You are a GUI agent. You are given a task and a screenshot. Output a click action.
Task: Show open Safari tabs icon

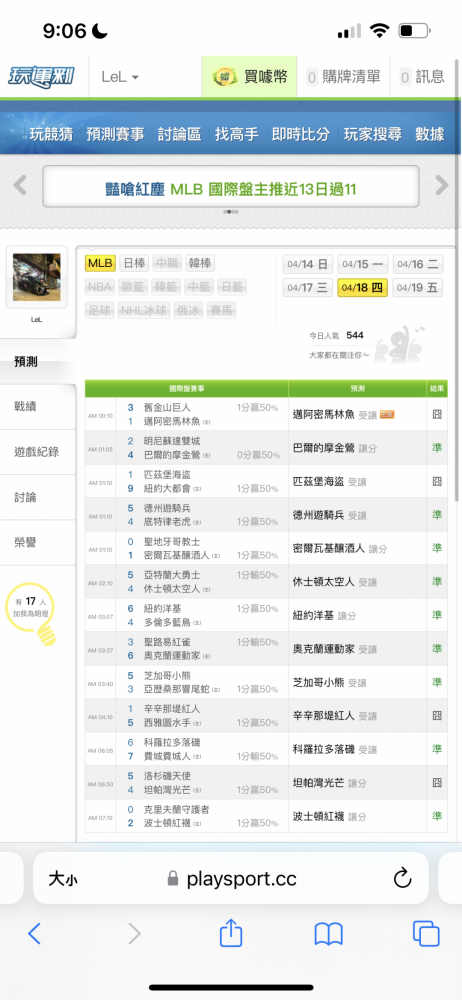426,934
